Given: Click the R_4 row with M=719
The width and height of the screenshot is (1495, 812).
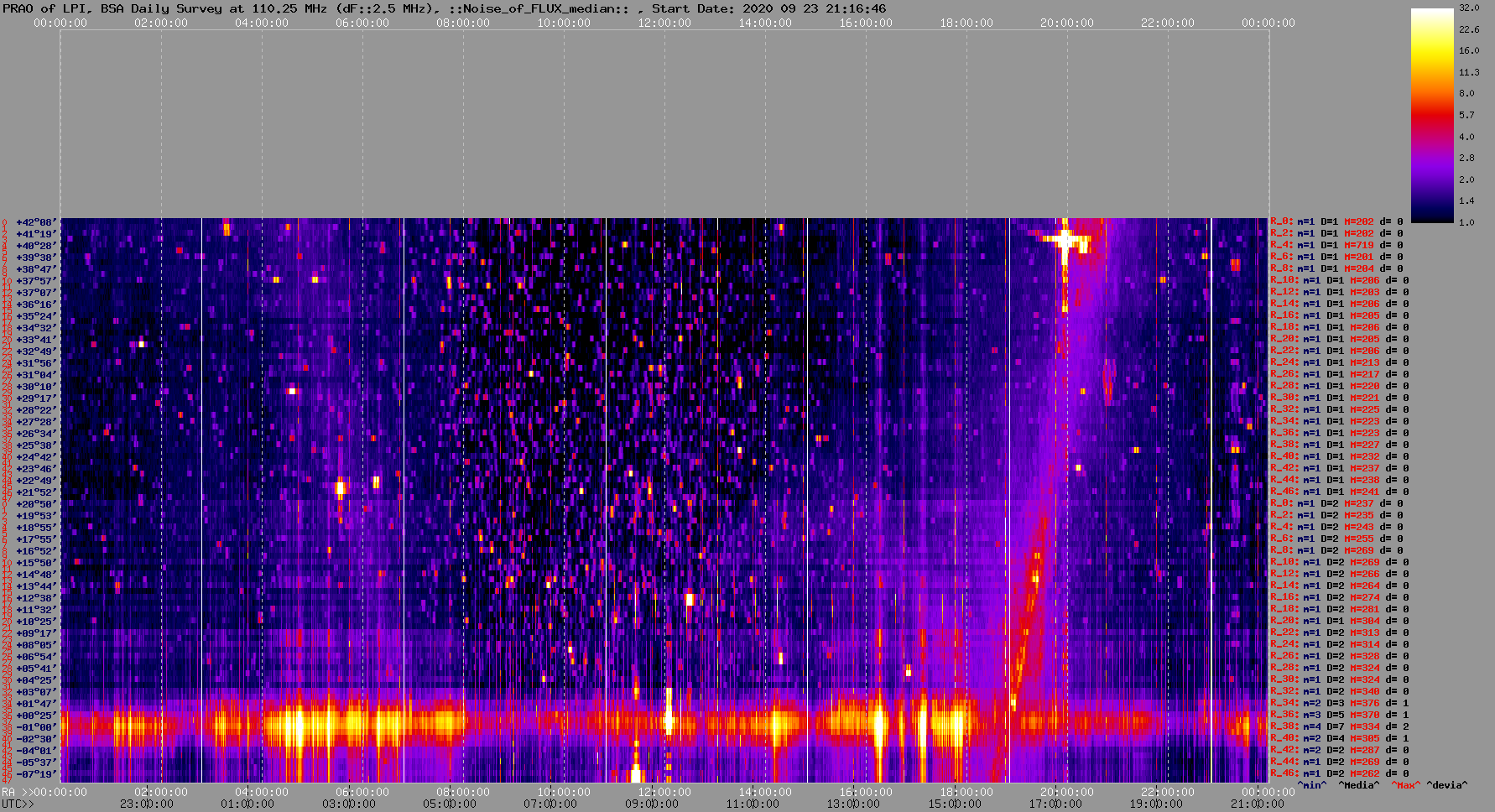Looking at the screenshot, I should tap(1336, 246).
